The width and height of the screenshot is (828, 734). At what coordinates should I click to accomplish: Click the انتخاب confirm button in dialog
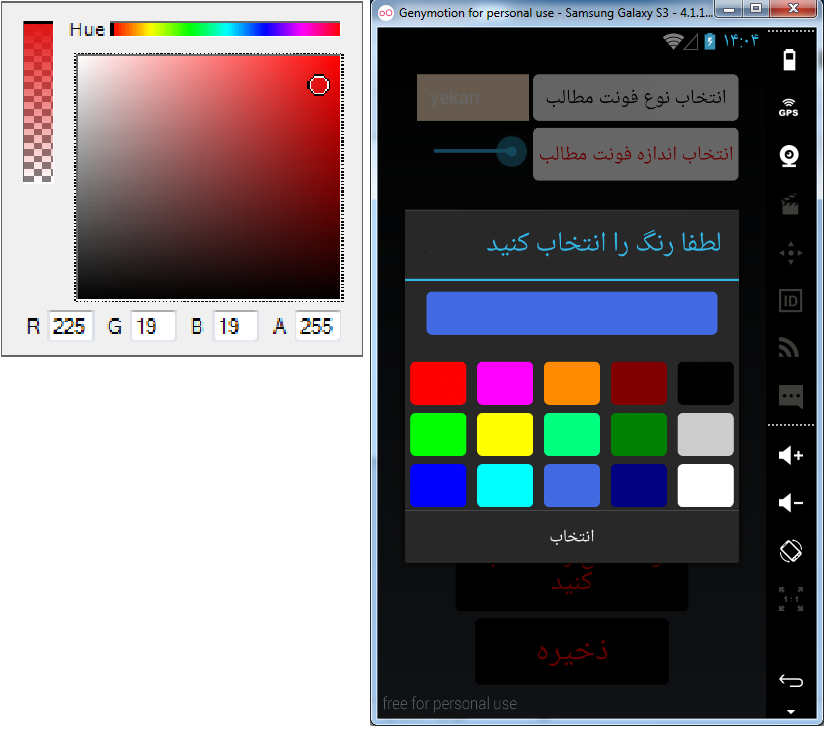coord(571,537)
